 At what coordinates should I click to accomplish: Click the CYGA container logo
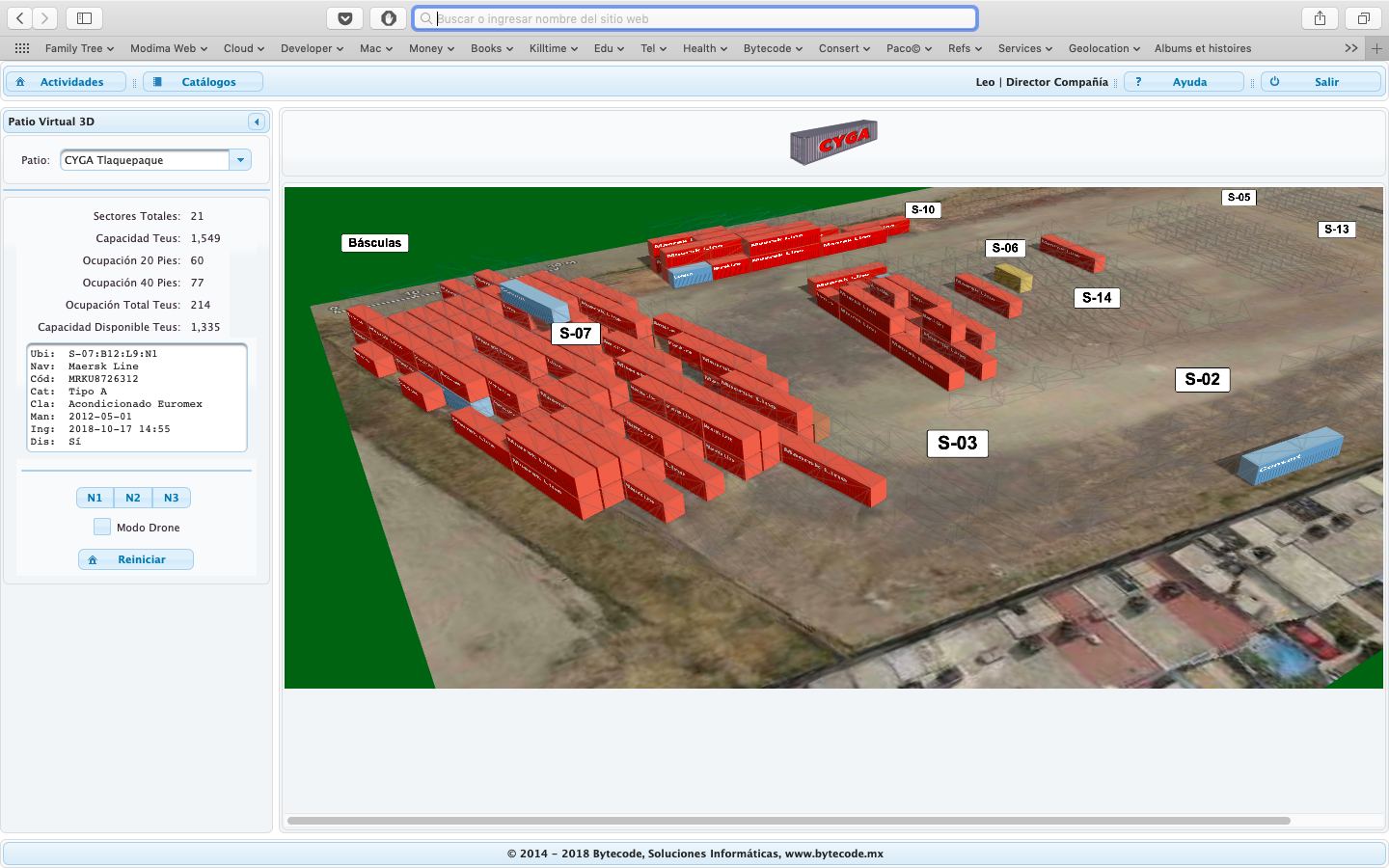832,143
